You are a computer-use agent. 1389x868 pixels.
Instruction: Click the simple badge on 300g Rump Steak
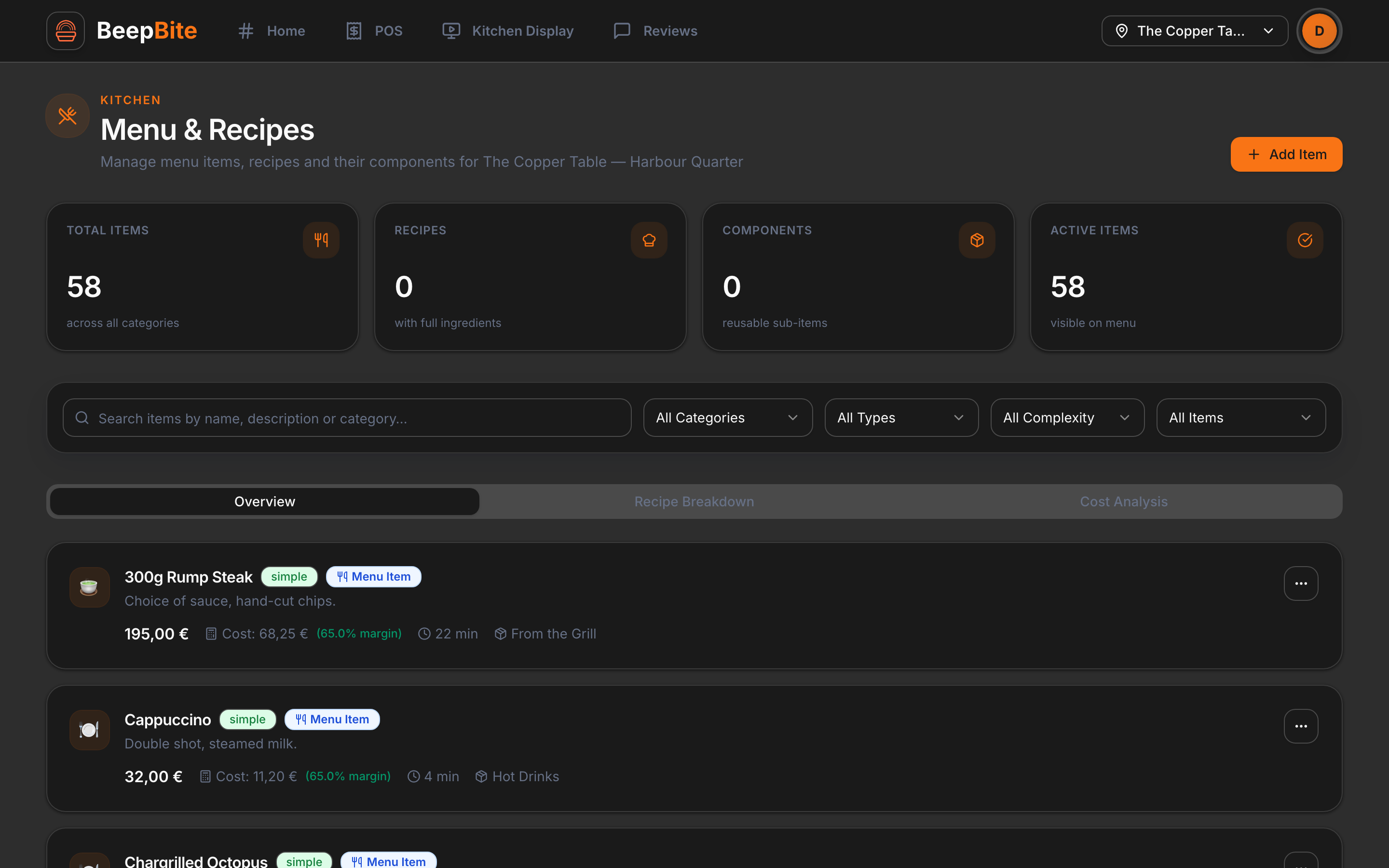[x=289, y=577]
